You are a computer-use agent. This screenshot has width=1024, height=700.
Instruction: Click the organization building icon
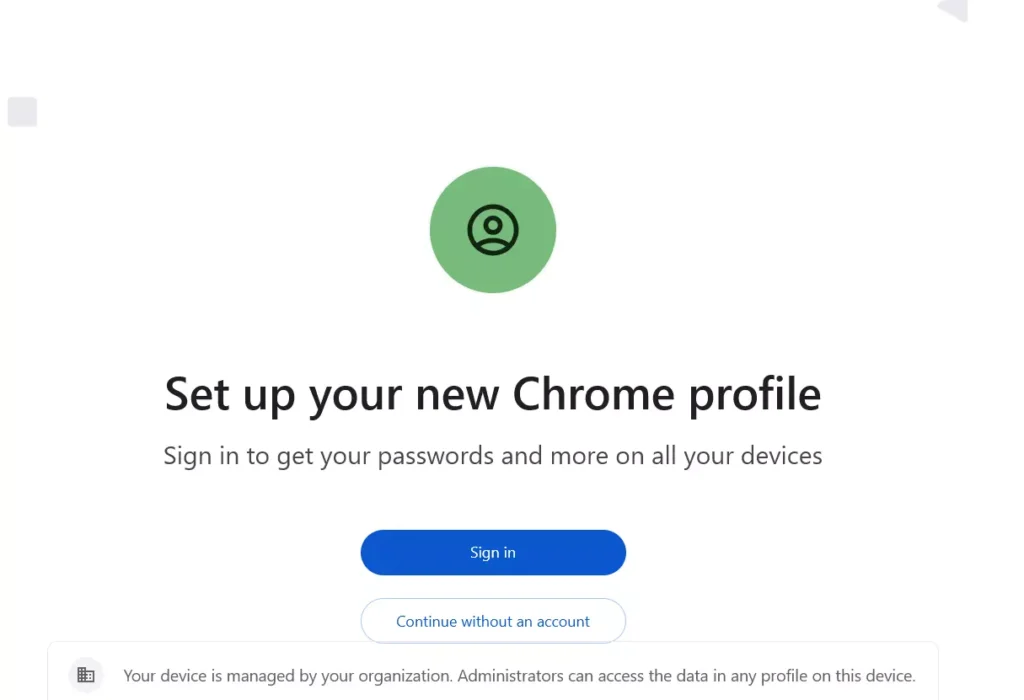(86, 676)
